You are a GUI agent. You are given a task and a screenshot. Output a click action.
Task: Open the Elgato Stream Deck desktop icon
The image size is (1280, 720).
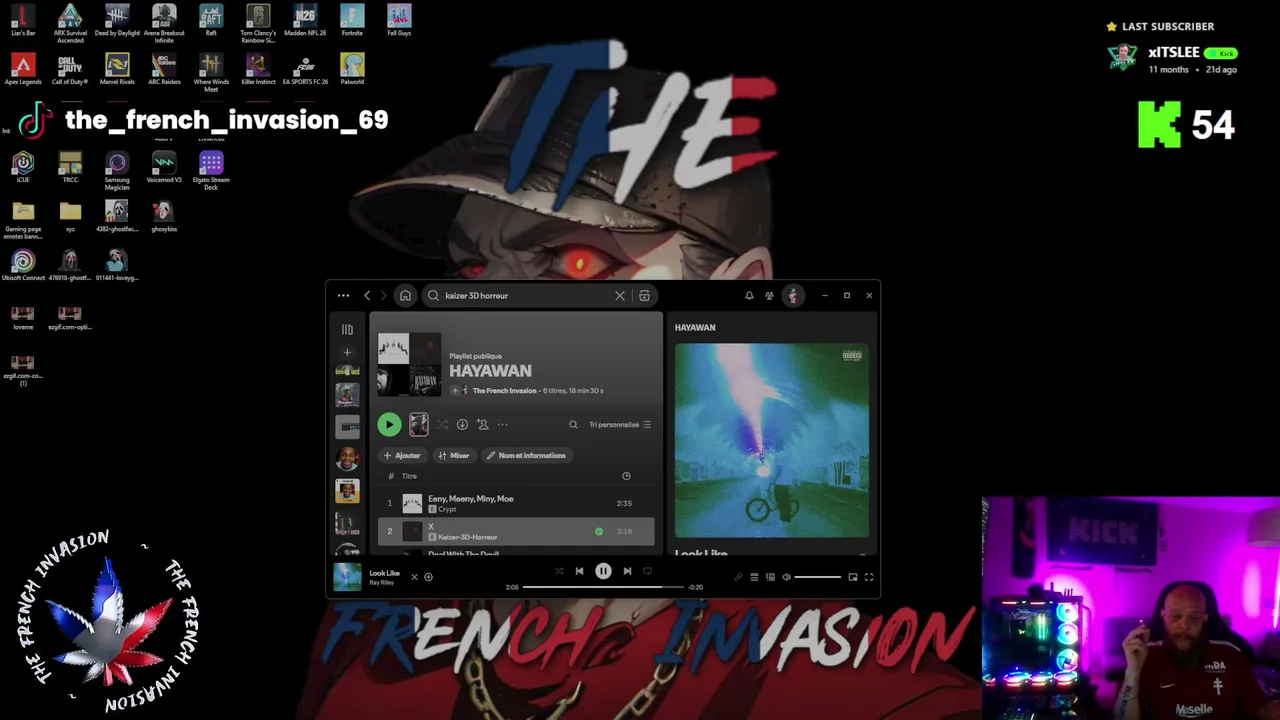(x=211, y=170)
